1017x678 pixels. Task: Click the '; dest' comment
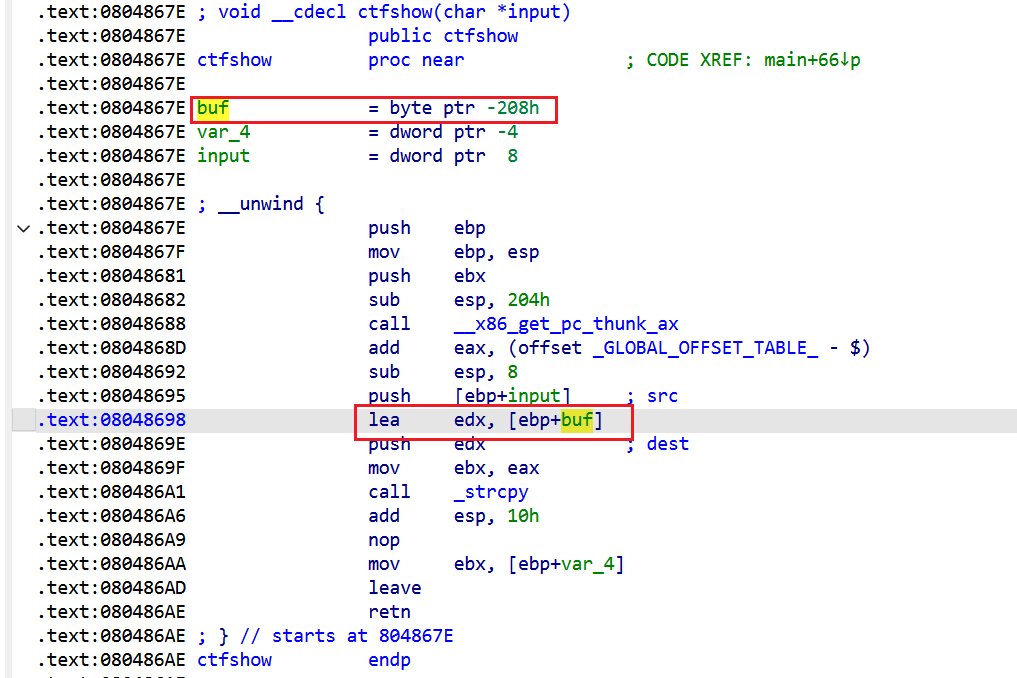point(657,444)
